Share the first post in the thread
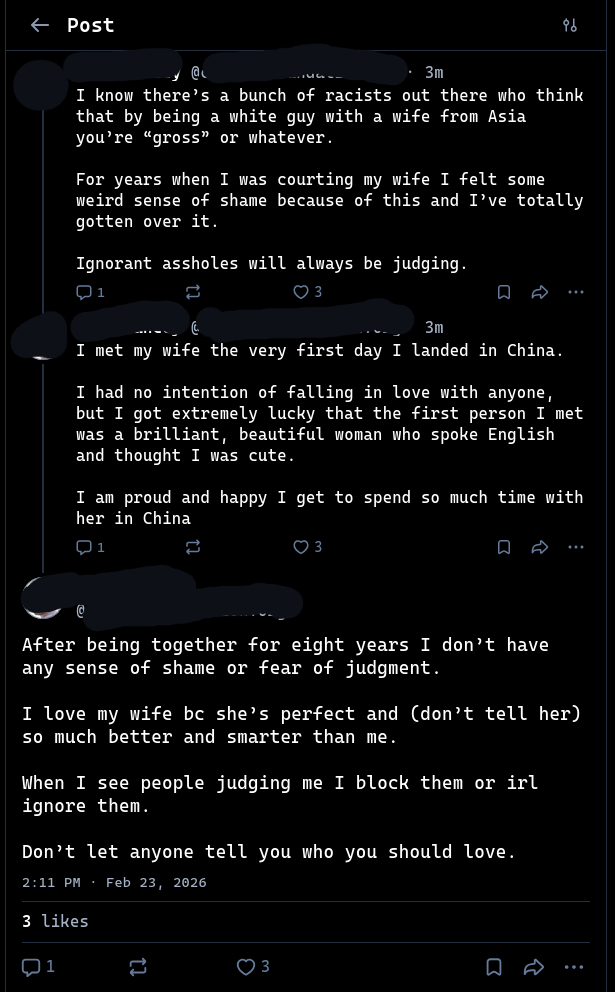615x992 pixels. coord(540,292)
